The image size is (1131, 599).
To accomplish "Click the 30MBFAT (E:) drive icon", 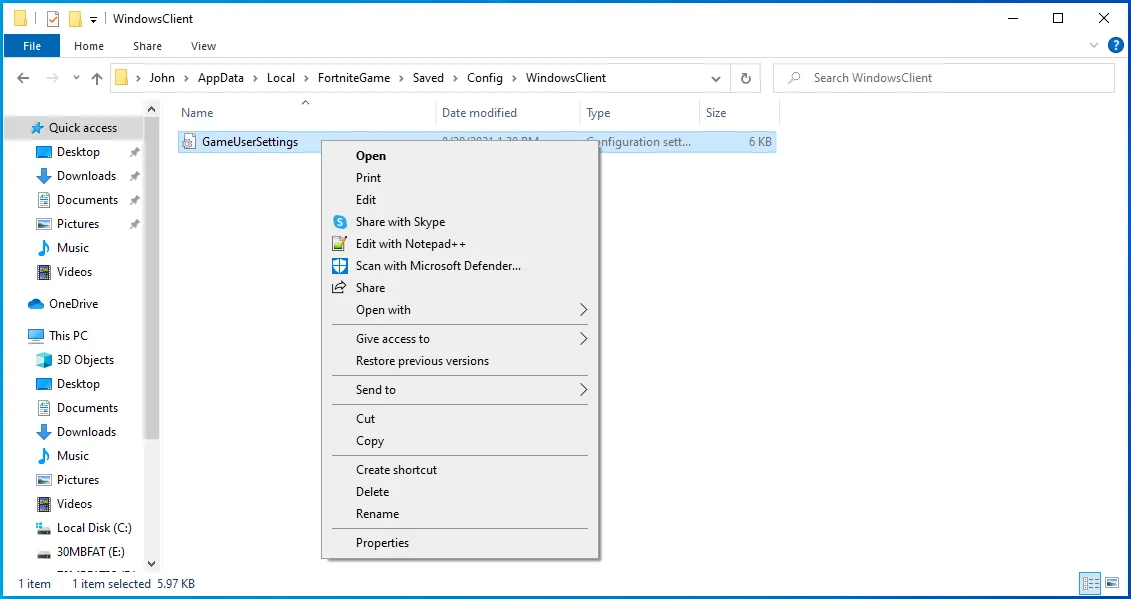I will click(44, 552).
